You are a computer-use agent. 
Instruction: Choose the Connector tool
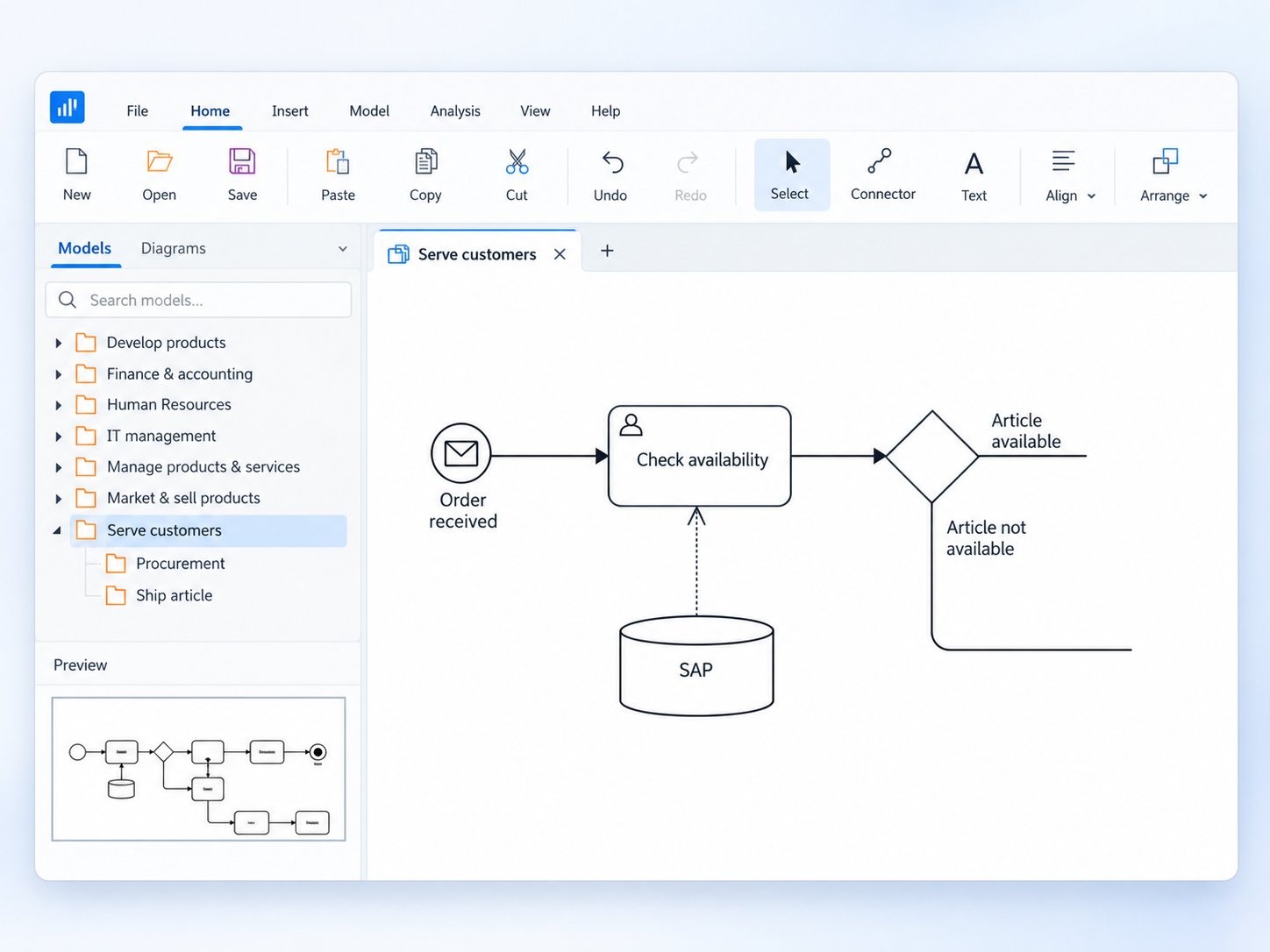882,174
